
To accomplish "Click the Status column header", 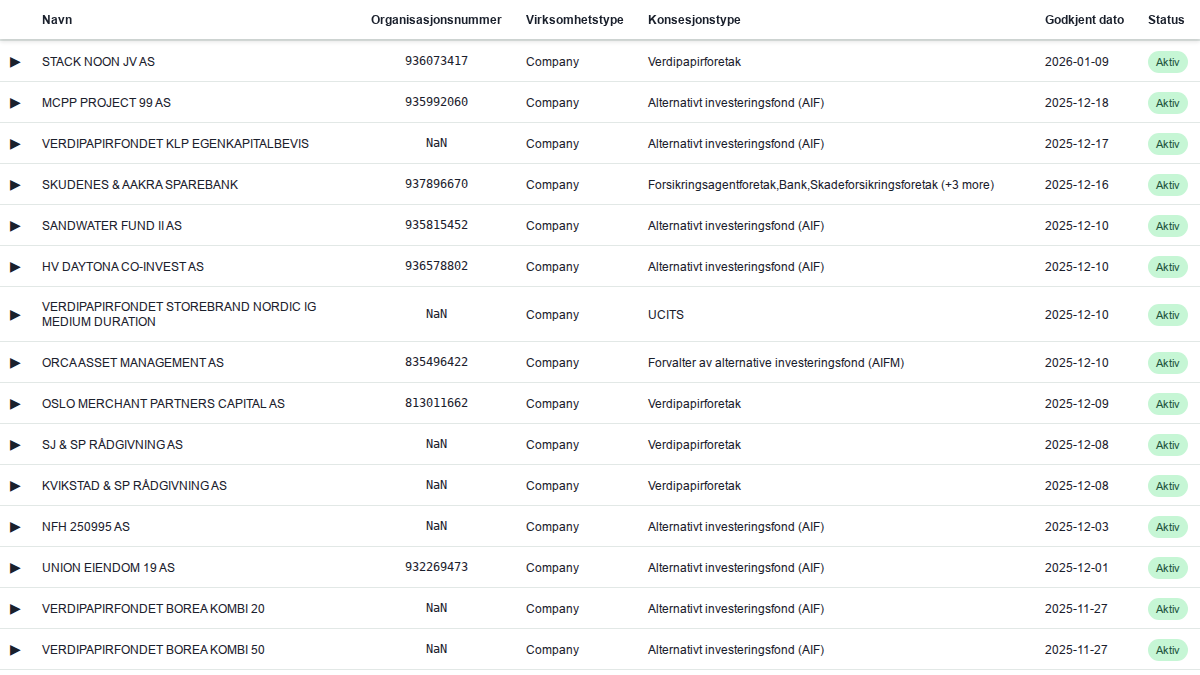I will [1166, 20].
